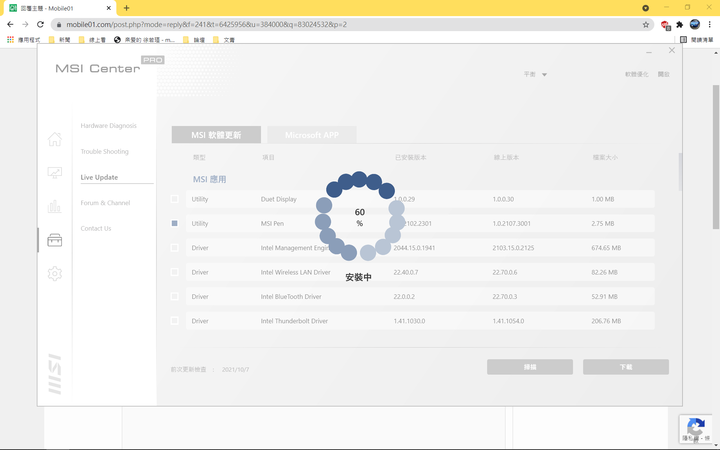
Task: Open the 線上看 bookmark folder
Action: coord(92,40)
